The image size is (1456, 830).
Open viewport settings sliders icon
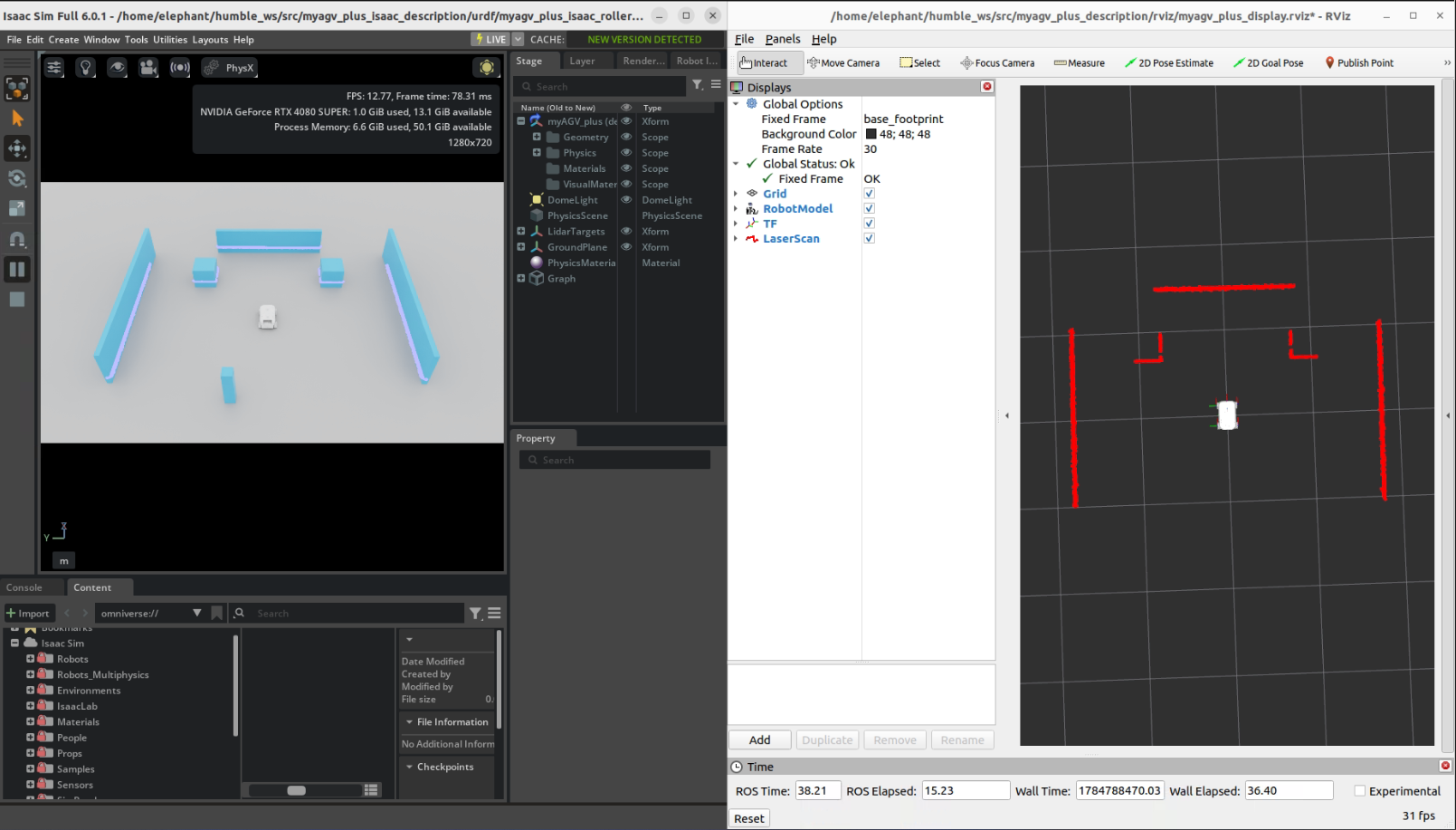[54, 68]
